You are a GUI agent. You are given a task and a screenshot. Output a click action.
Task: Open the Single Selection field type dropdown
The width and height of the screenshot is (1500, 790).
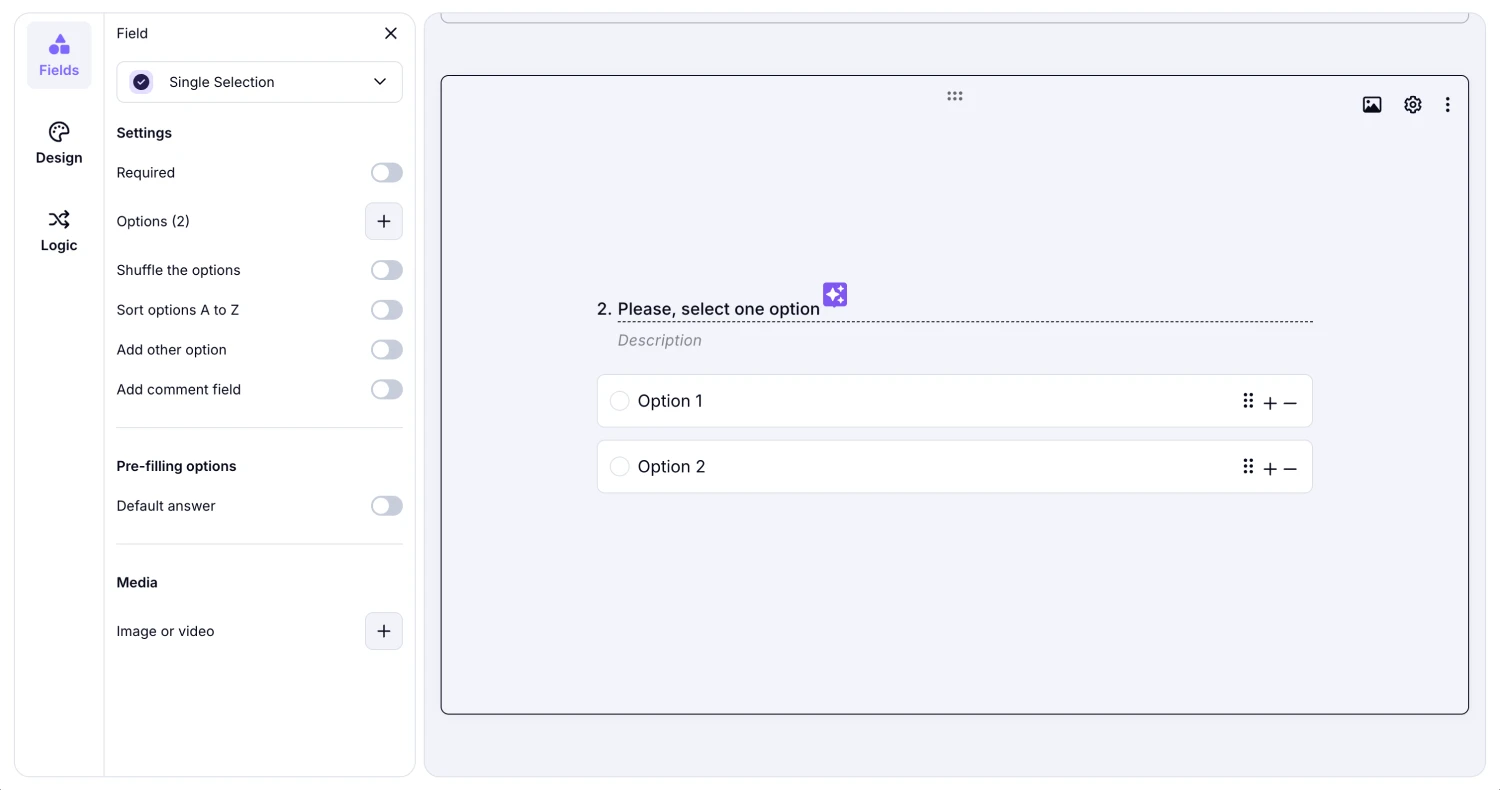[x=259, y=82]
